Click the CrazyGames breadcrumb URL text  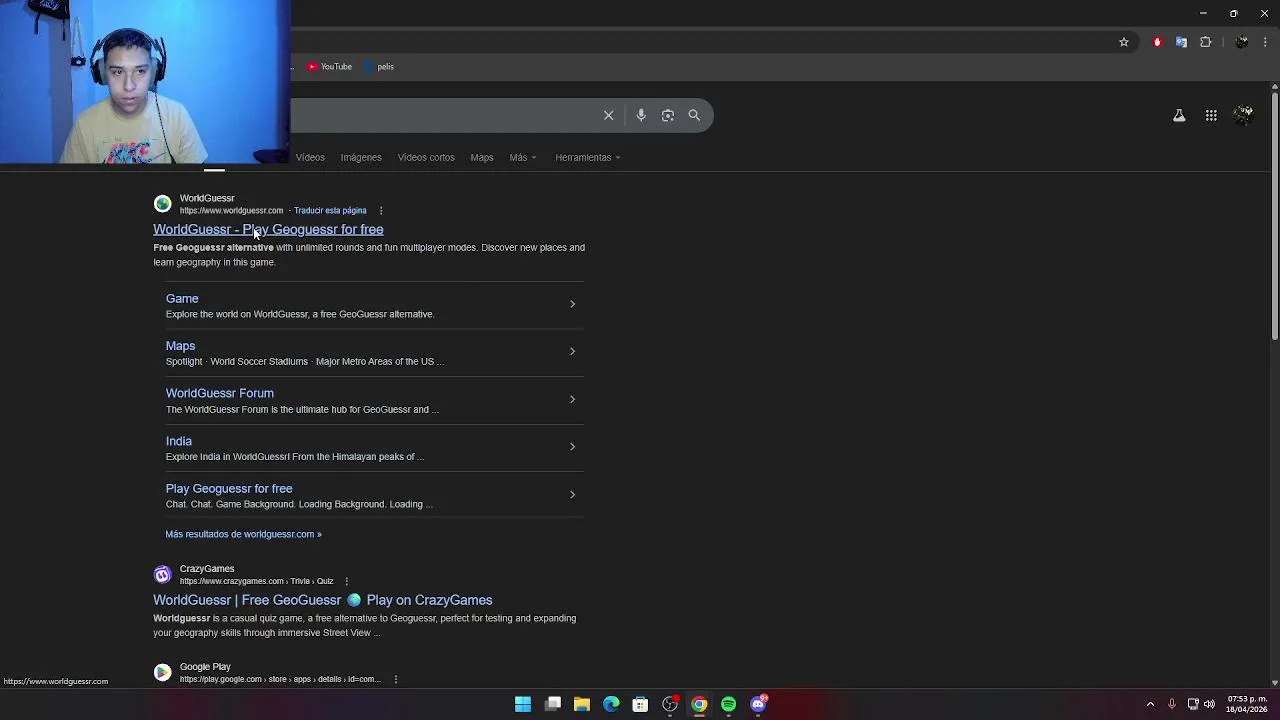pyautogui.click(x=257, y=581)
